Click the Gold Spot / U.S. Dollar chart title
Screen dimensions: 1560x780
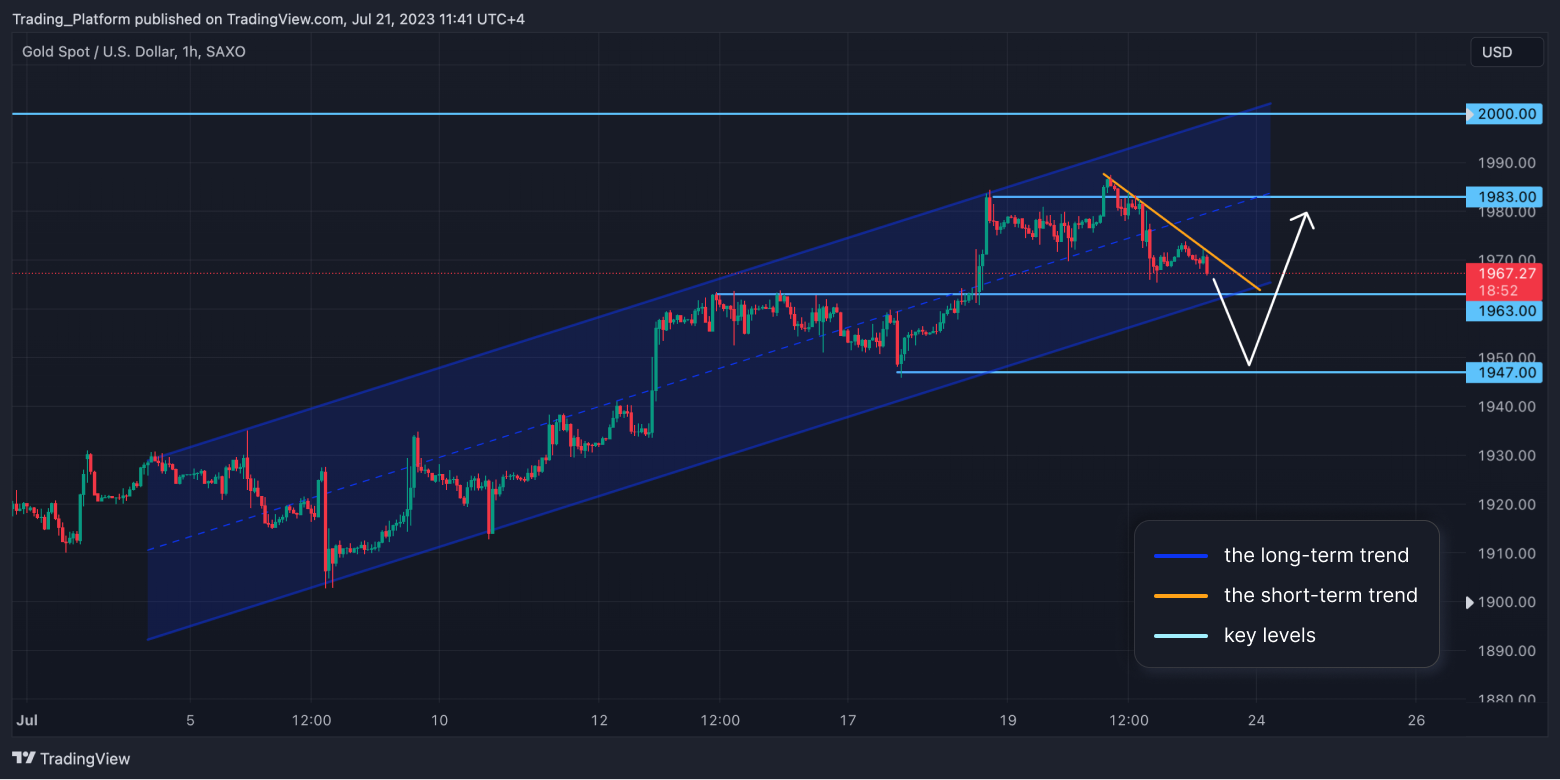[x=134, y=51]
